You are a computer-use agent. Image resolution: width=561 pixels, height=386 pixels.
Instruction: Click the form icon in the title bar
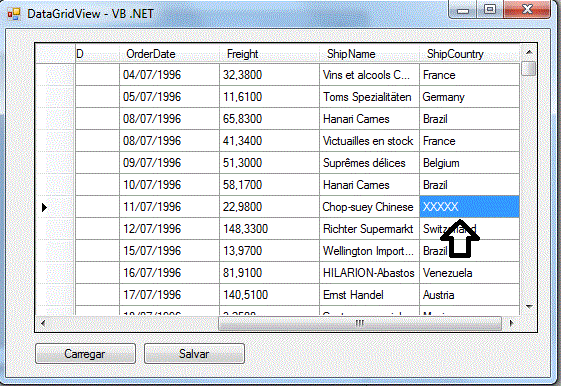14,14
